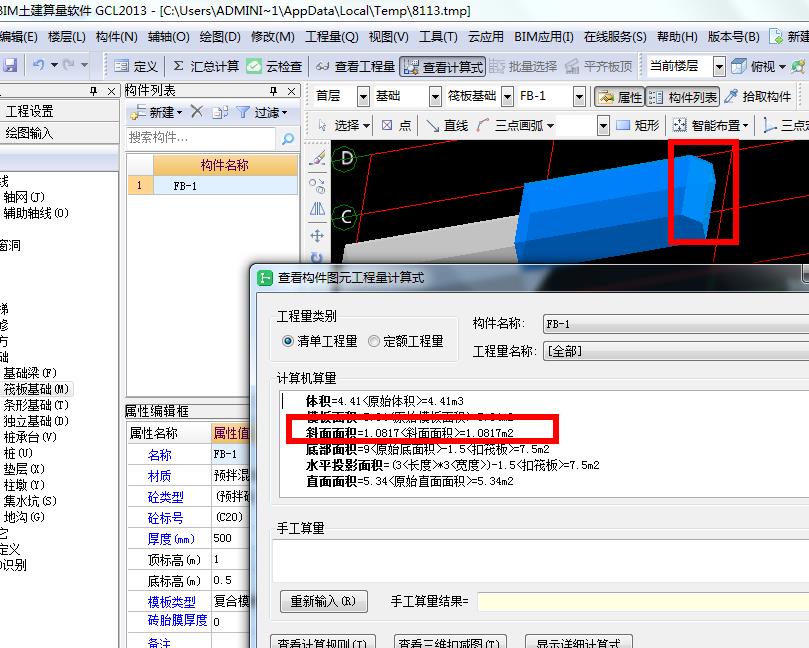Open the 楼层(L) menu
The width and height of the screenshot is (809, 648).
[x=67, y=37]
